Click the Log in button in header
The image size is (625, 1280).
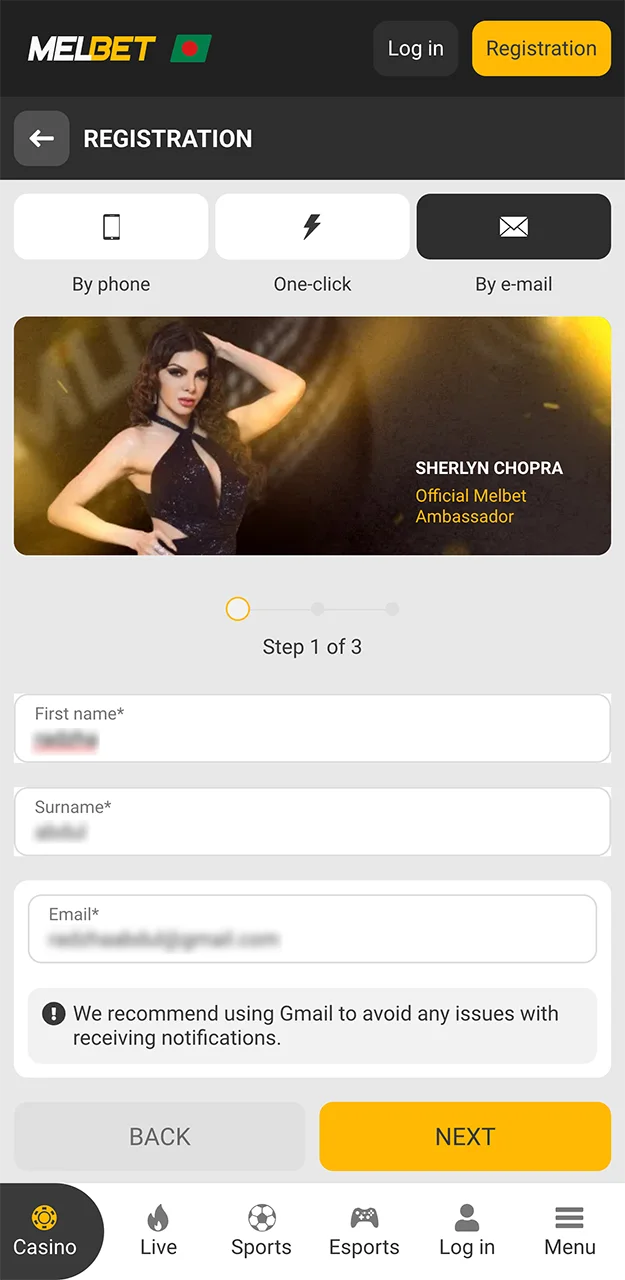pos(415,48)
